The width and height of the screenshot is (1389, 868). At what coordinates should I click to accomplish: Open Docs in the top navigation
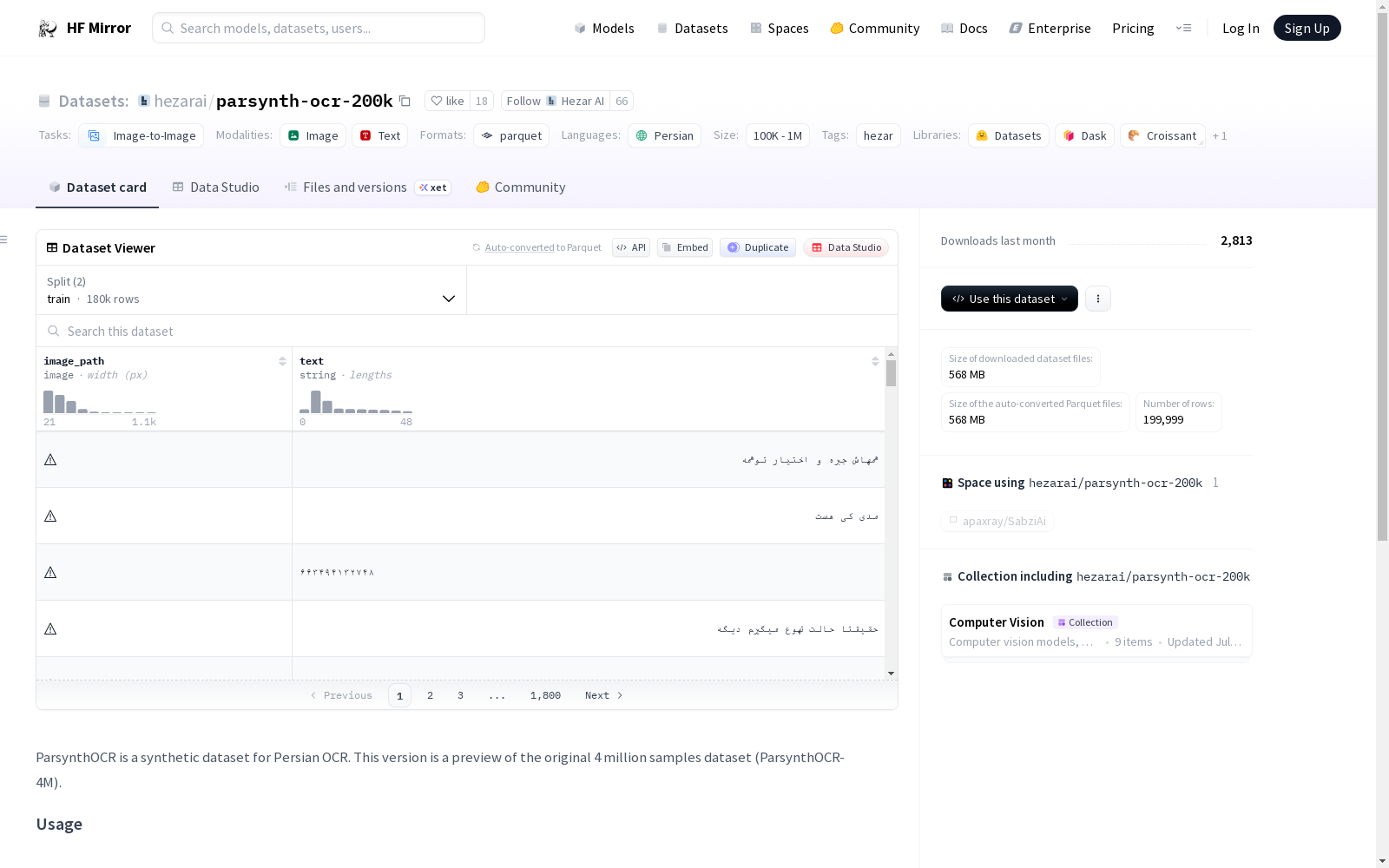pos(964,28)
